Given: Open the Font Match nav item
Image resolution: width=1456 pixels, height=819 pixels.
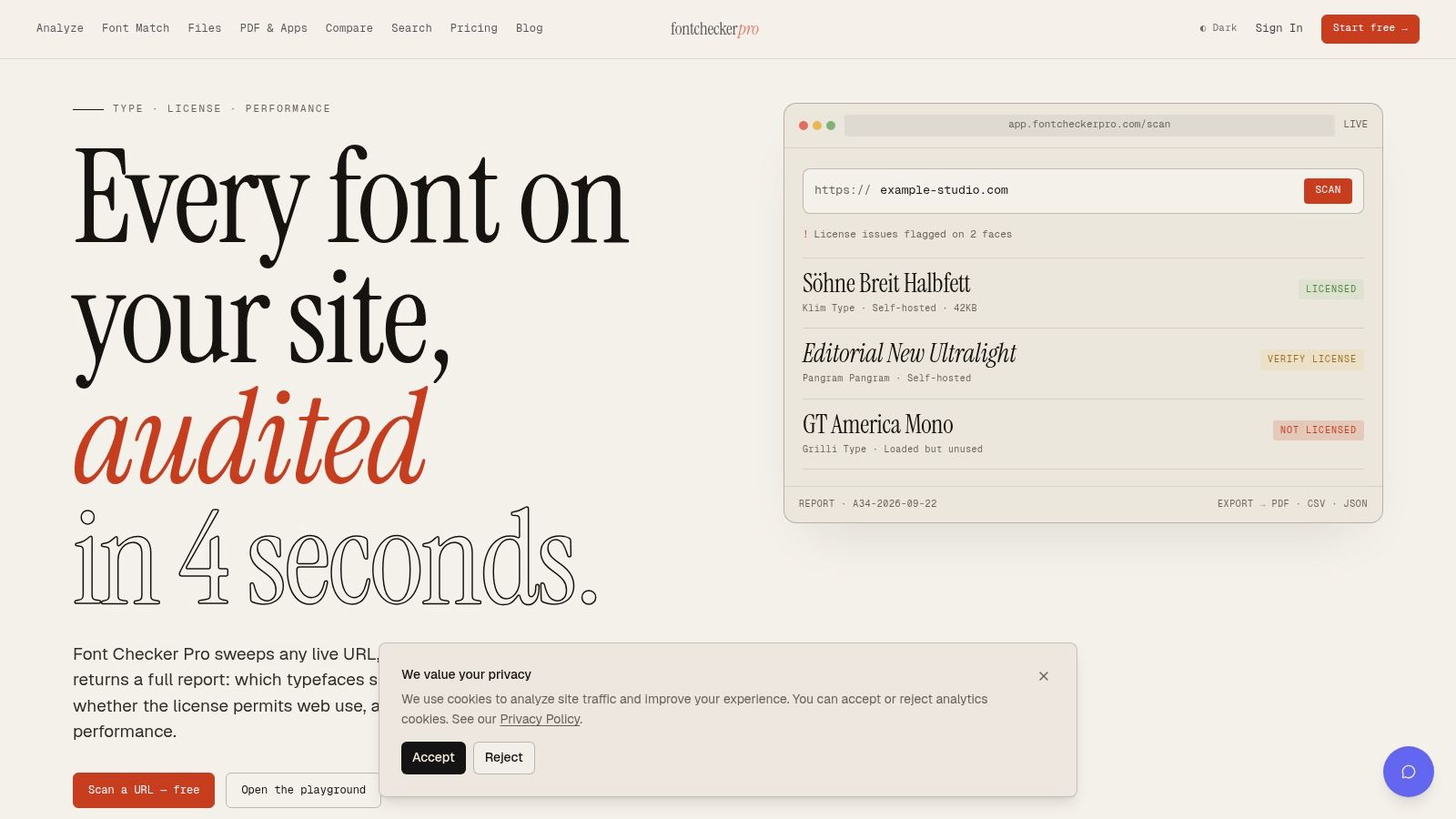Looking at the screenshot, I should (x=136, y=28).
